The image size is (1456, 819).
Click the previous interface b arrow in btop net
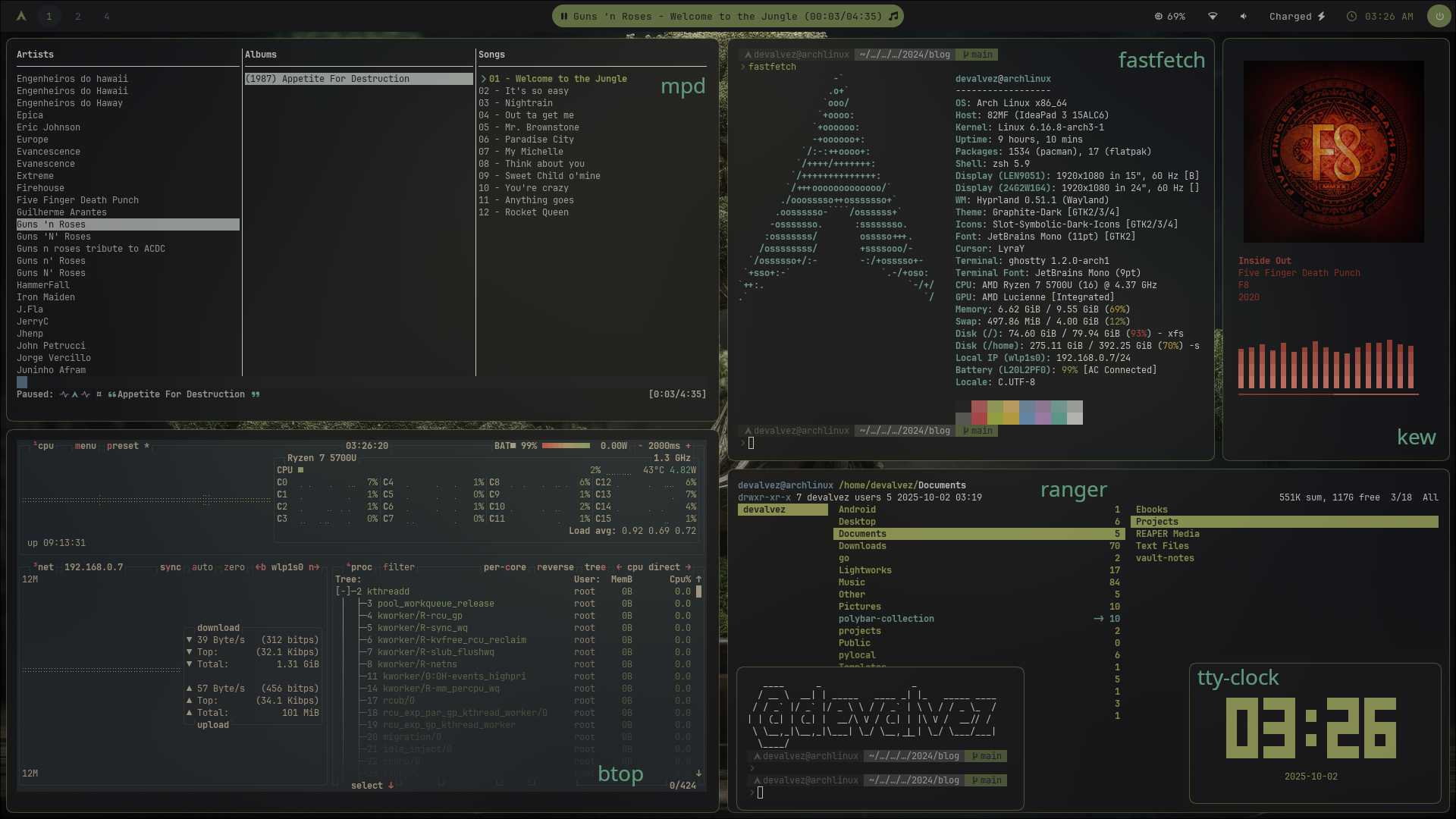click(261, 567)
